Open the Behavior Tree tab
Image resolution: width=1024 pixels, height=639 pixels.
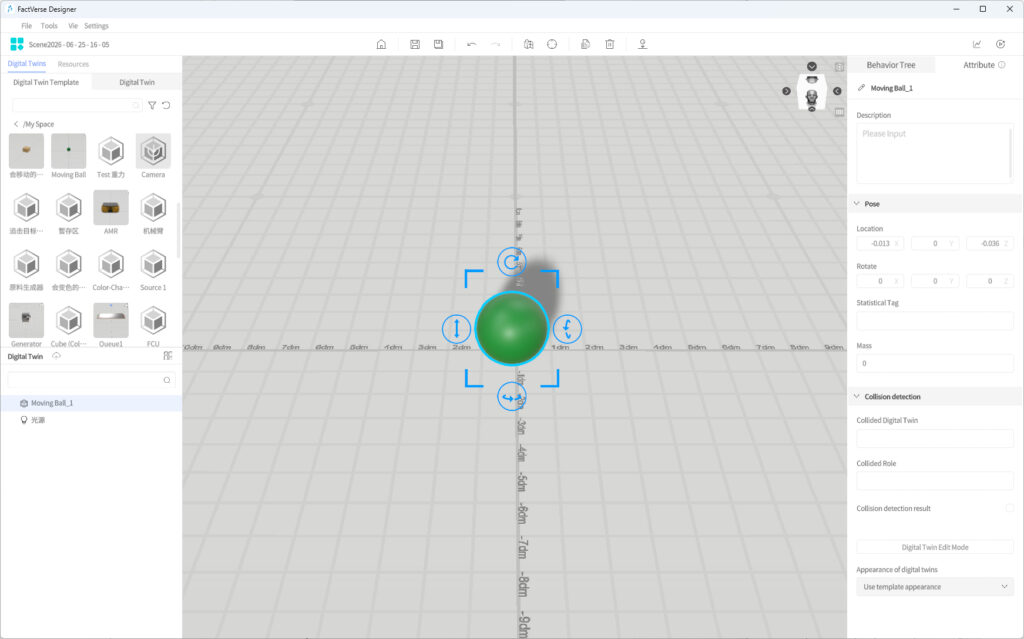click(x=891, y=65)
